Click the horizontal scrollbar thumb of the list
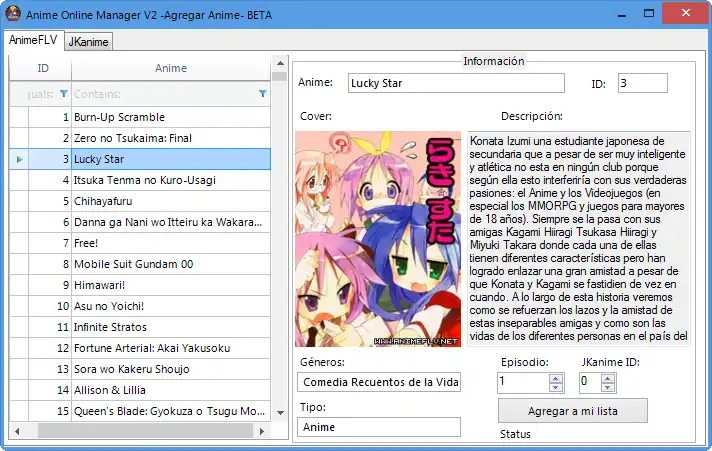This screenshot has width=712, height=451. point(145,431)
